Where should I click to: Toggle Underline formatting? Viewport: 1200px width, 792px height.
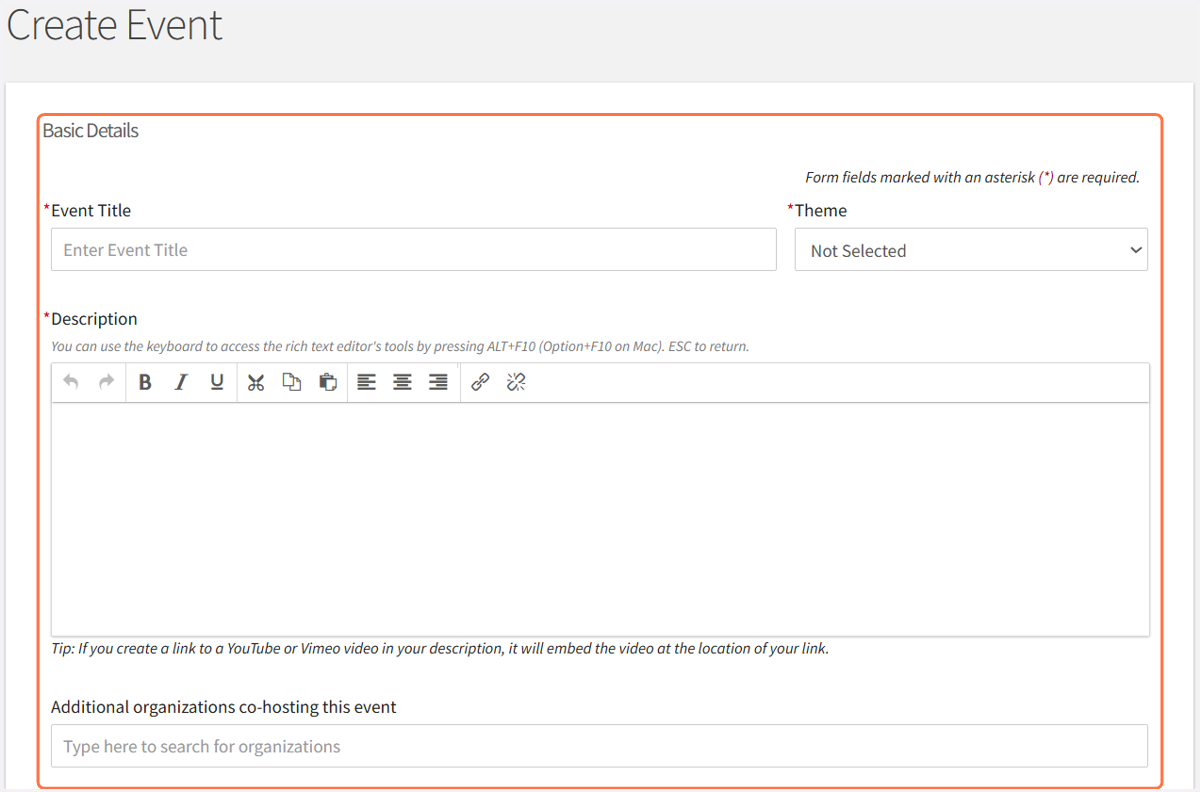click(x=217, y=382)
